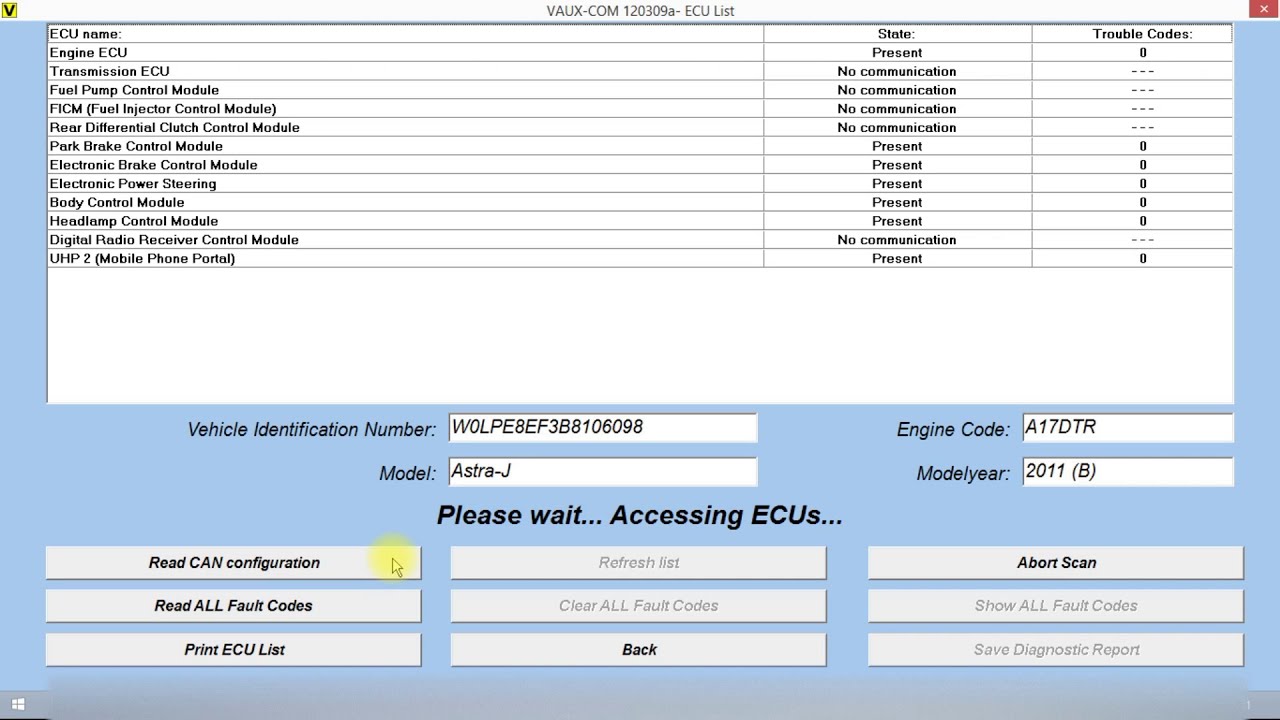This screenshot has height=720, width=1280.
Task: Select Park Brake Control Module row
Action: click(x=640, y=146)
